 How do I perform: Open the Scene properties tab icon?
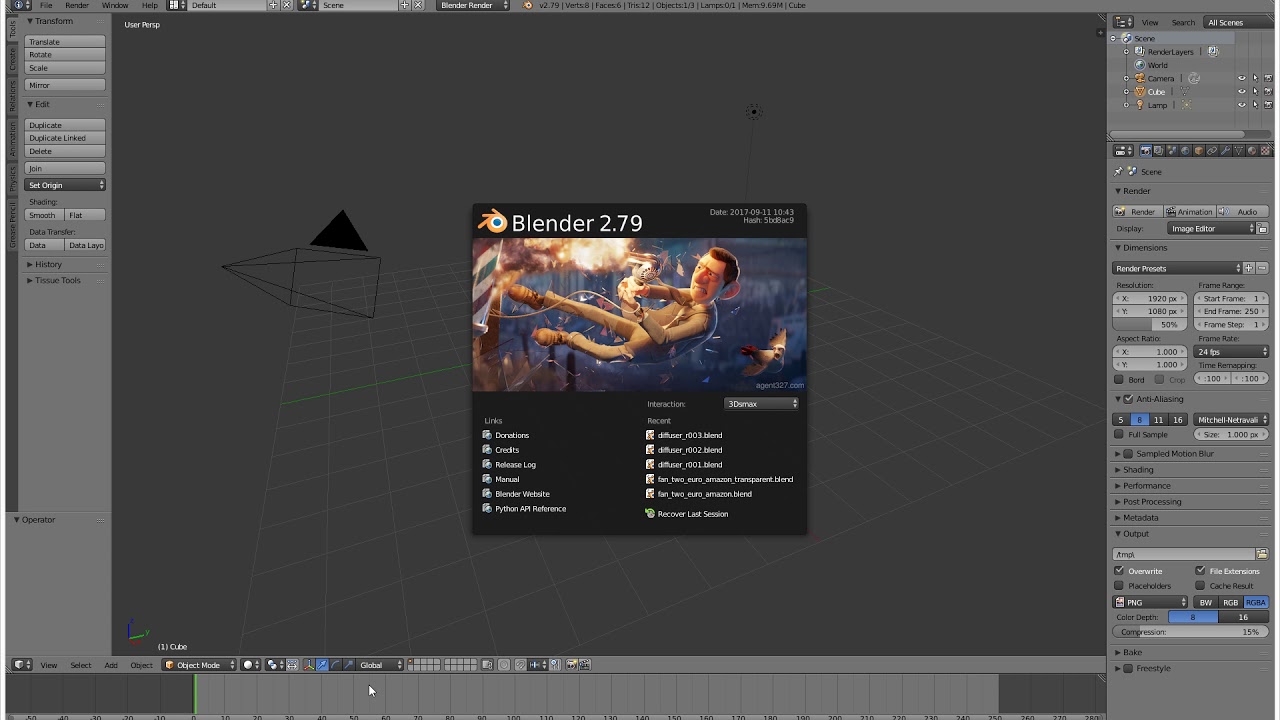click(1172, 151)
